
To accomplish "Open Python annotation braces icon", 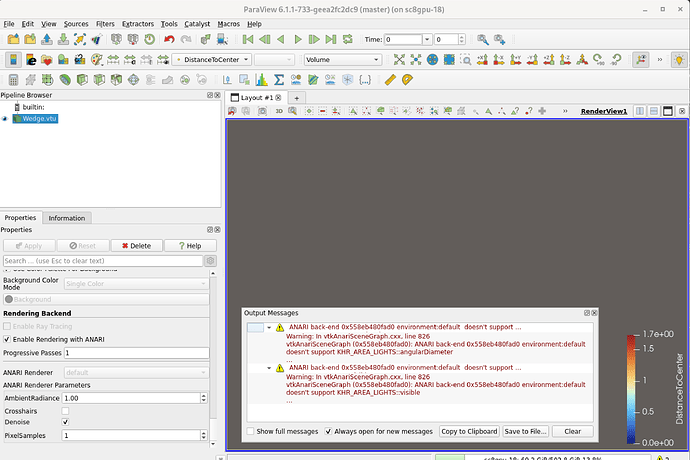I will coord(365,80).
